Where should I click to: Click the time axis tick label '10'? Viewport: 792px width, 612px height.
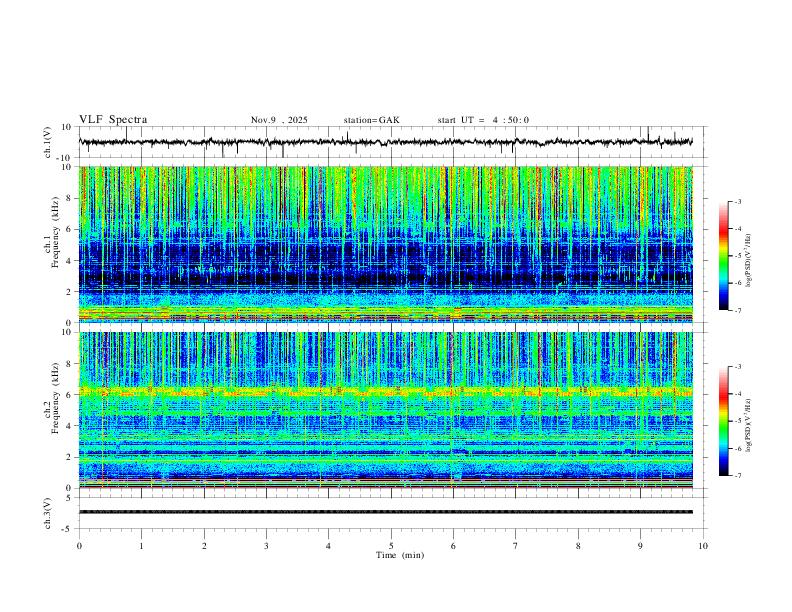[703, 546]
